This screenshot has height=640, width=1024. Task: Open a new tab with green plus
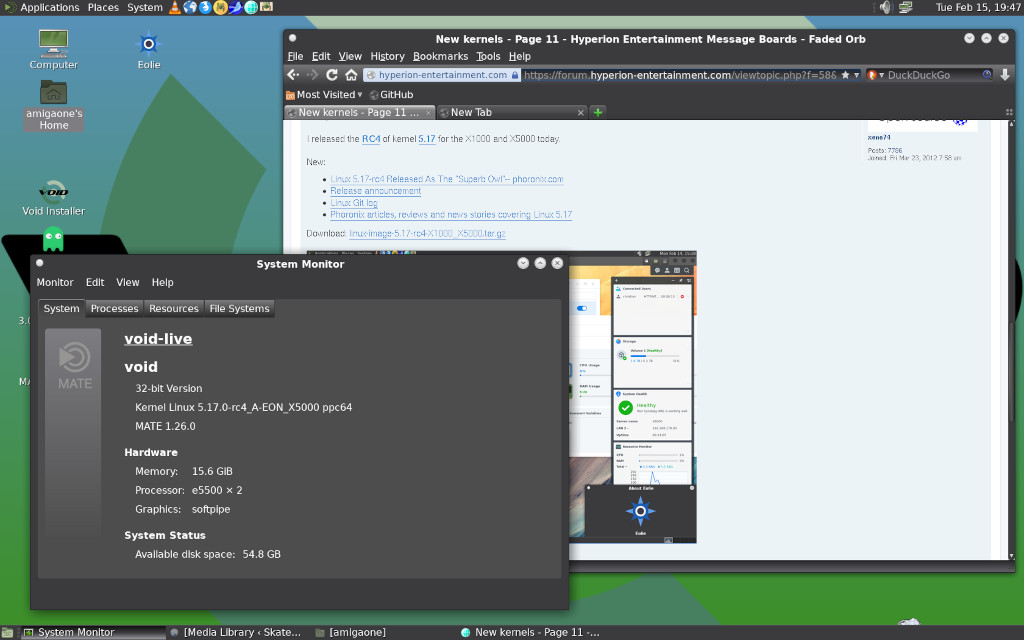click(x=598, y=112)
